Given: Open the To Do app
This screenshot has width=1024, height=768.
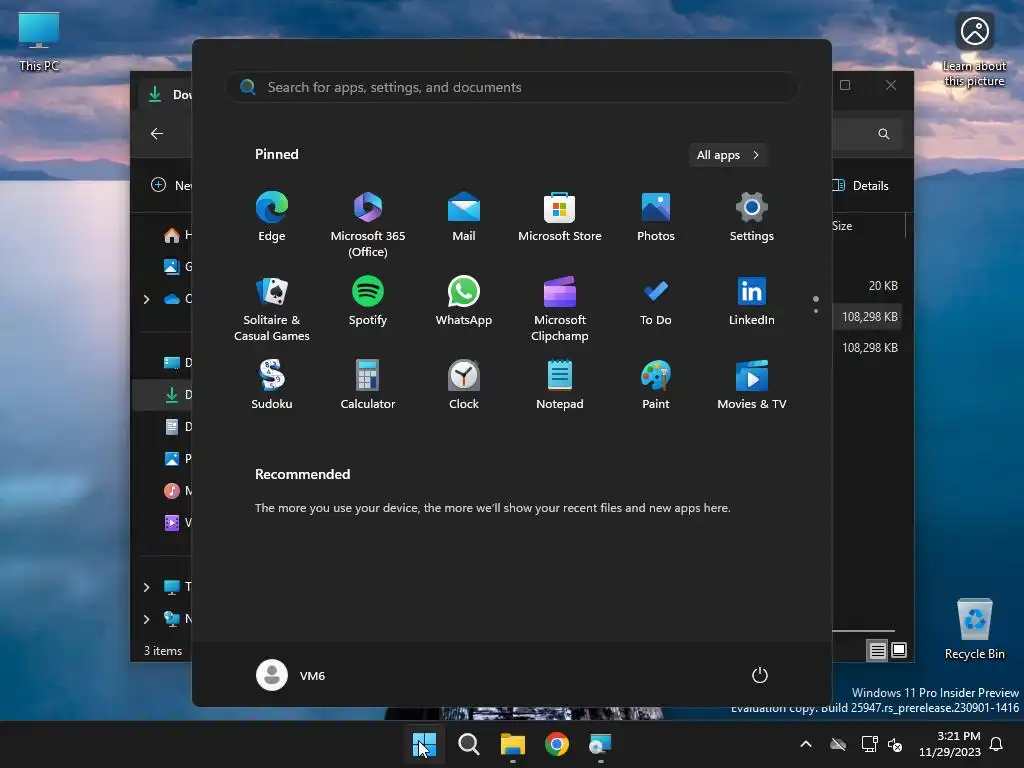Looking at the screenshot, I should [x=656, y=301].
